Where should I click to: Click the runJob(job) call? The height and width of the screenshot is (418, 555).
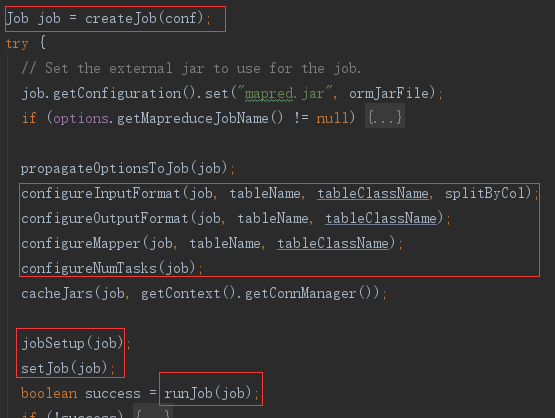point(208,393)
